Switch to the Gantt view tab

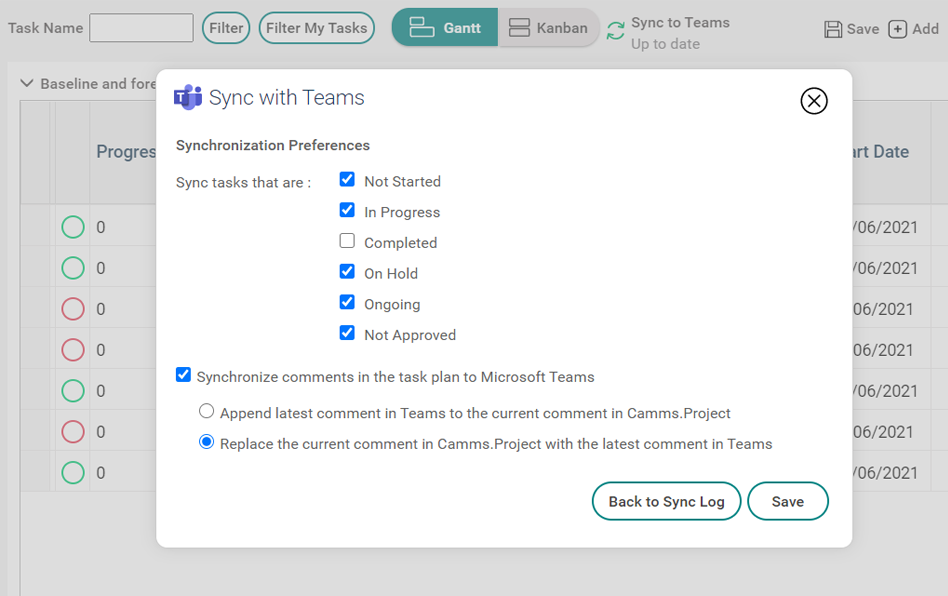pos(445,27)
